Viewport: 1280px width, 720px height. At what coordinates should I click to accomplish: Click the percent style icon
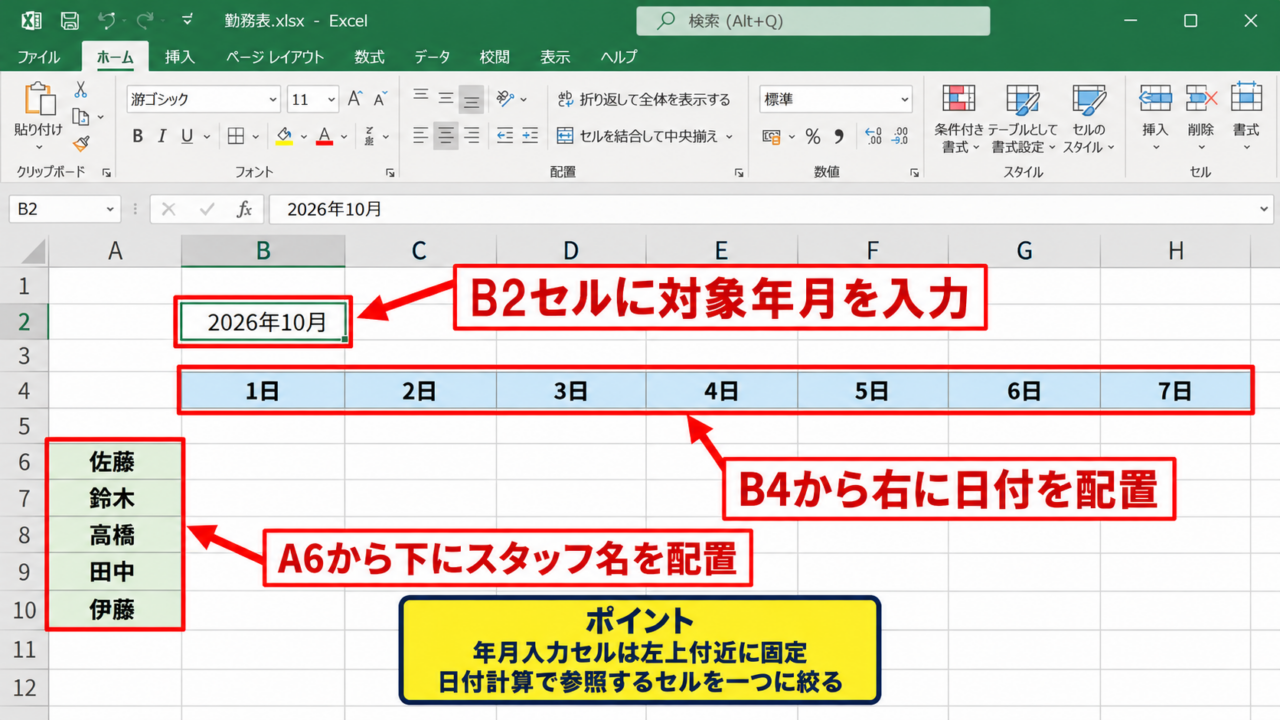point(813,136)
